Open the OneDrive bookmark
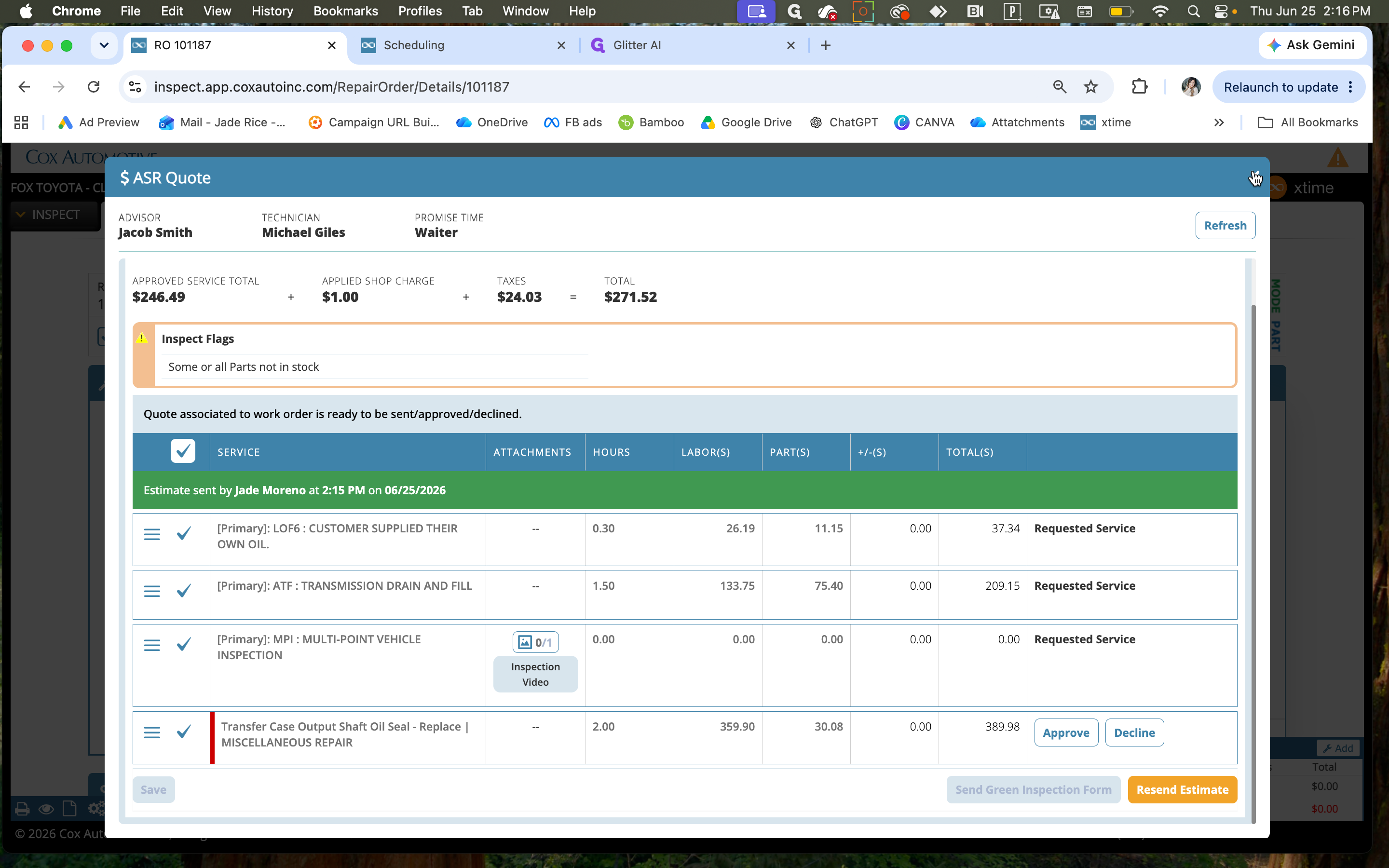This screenshot has width=1389, height=868. [492, 122]
